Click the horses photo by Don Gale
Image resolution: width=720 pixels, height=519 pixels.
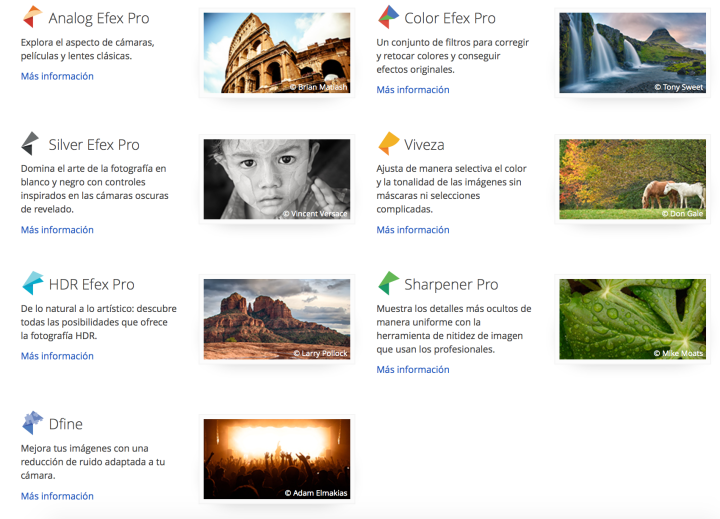[632, 179]
